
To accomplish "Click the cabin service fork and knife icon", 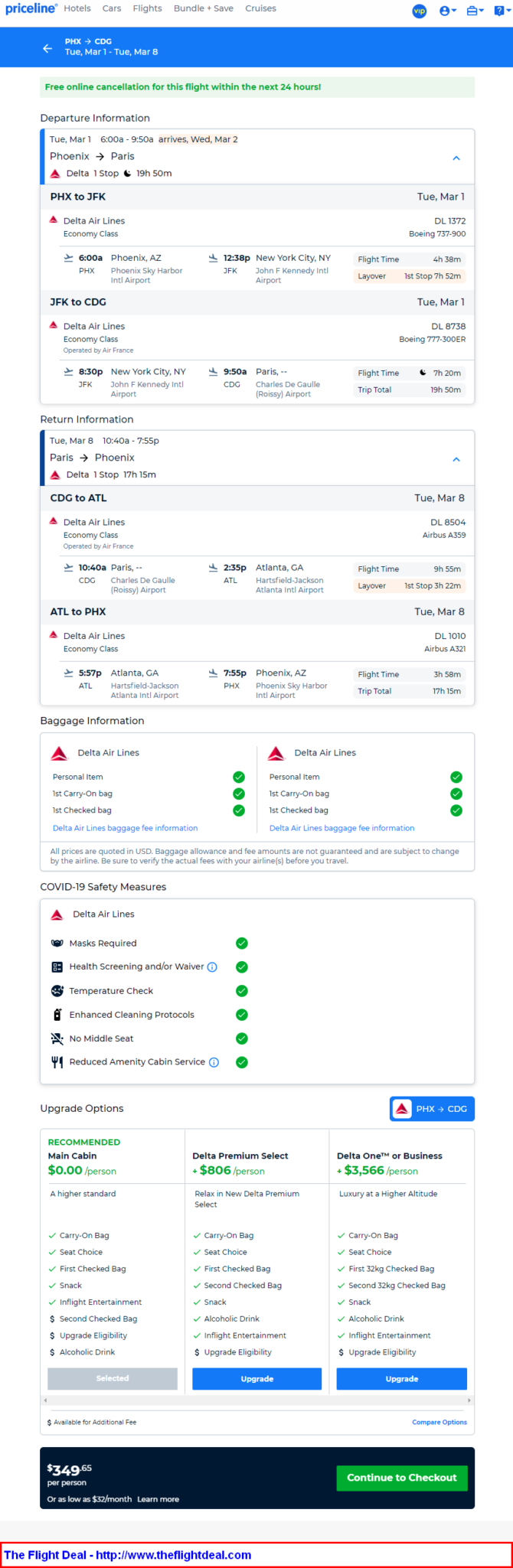I will pyautogui.click(x=57, y=1062).
